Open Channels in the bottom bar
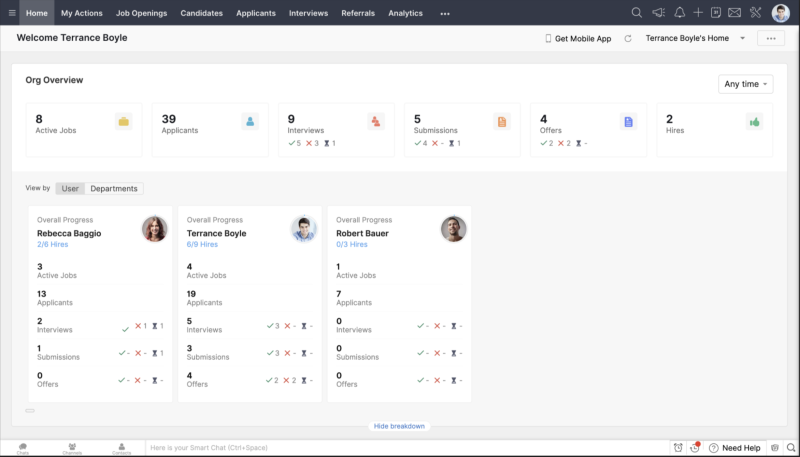Image resolution: width=800 pixels, height=457 pixels. click(x=72, y=448)
